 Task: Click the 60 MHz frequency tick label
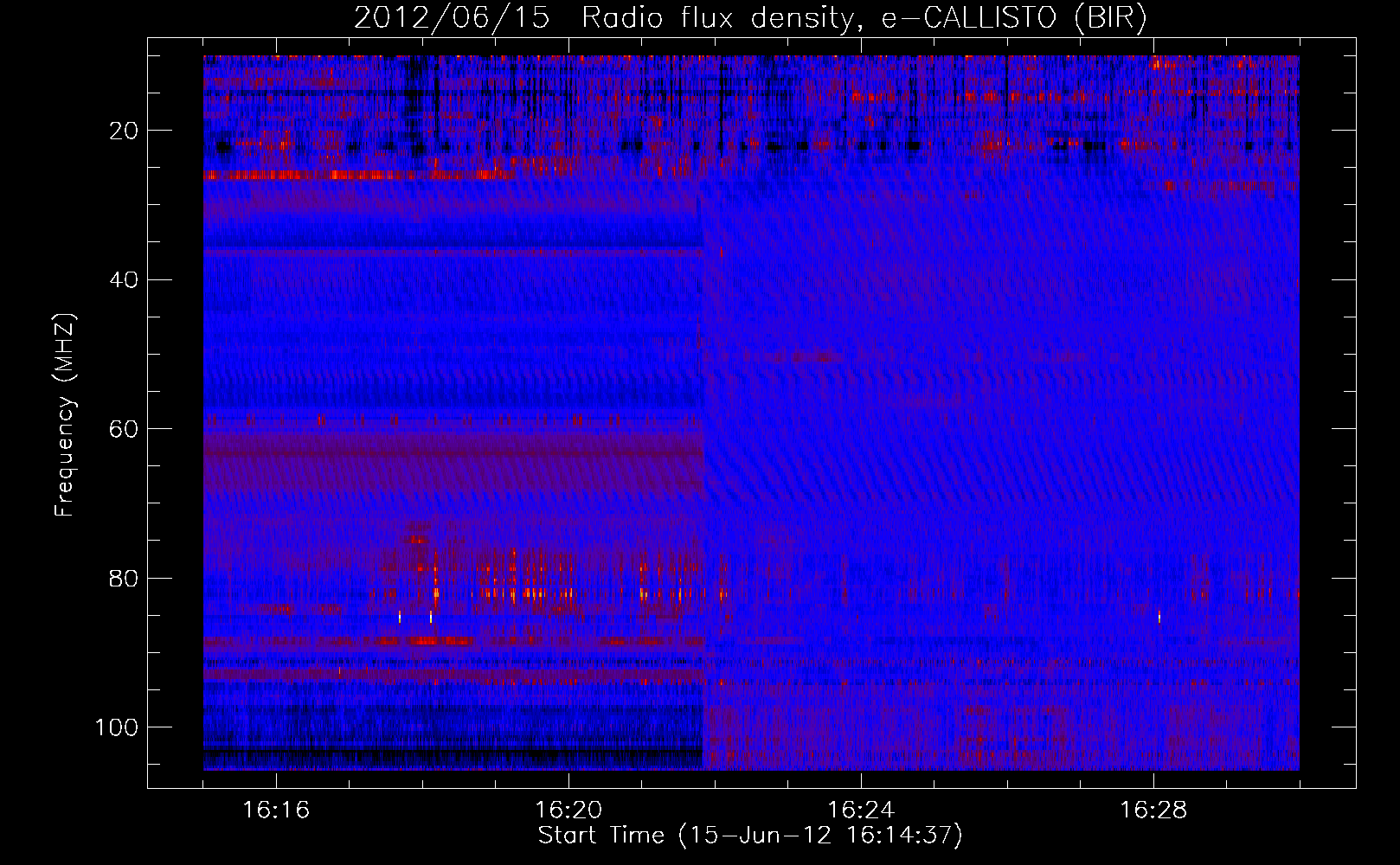coord(124,429)
